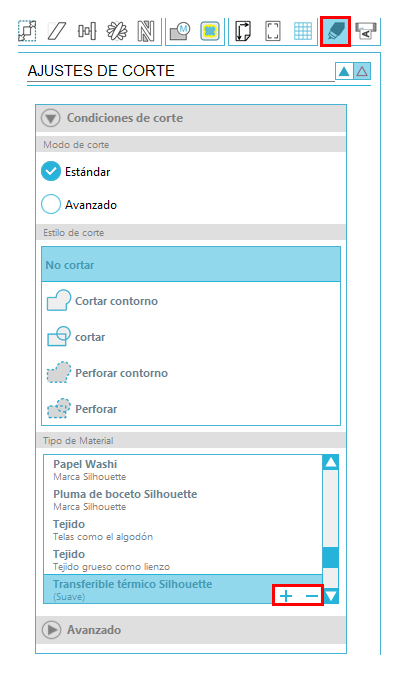Select the scale transform tool icon
The height and width of the screenshot is (673, 403).
27,31
